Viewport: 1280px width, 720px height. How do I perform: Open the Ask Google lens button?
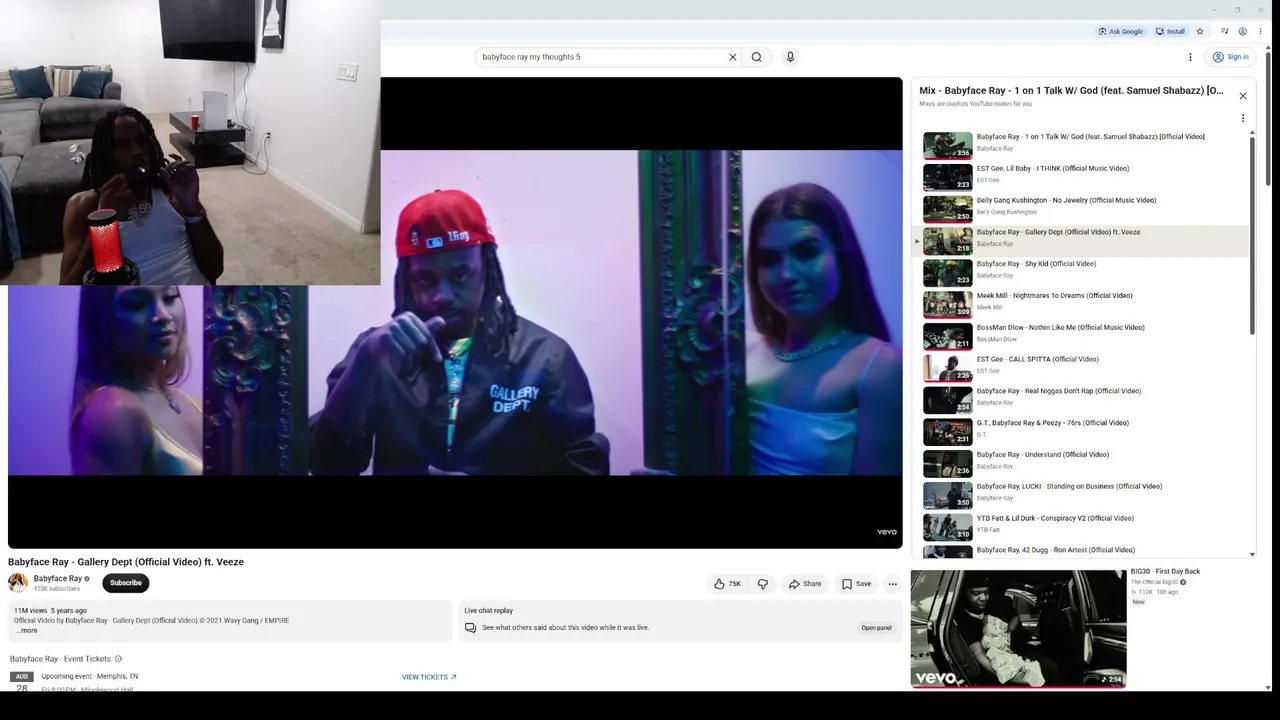1120,31
